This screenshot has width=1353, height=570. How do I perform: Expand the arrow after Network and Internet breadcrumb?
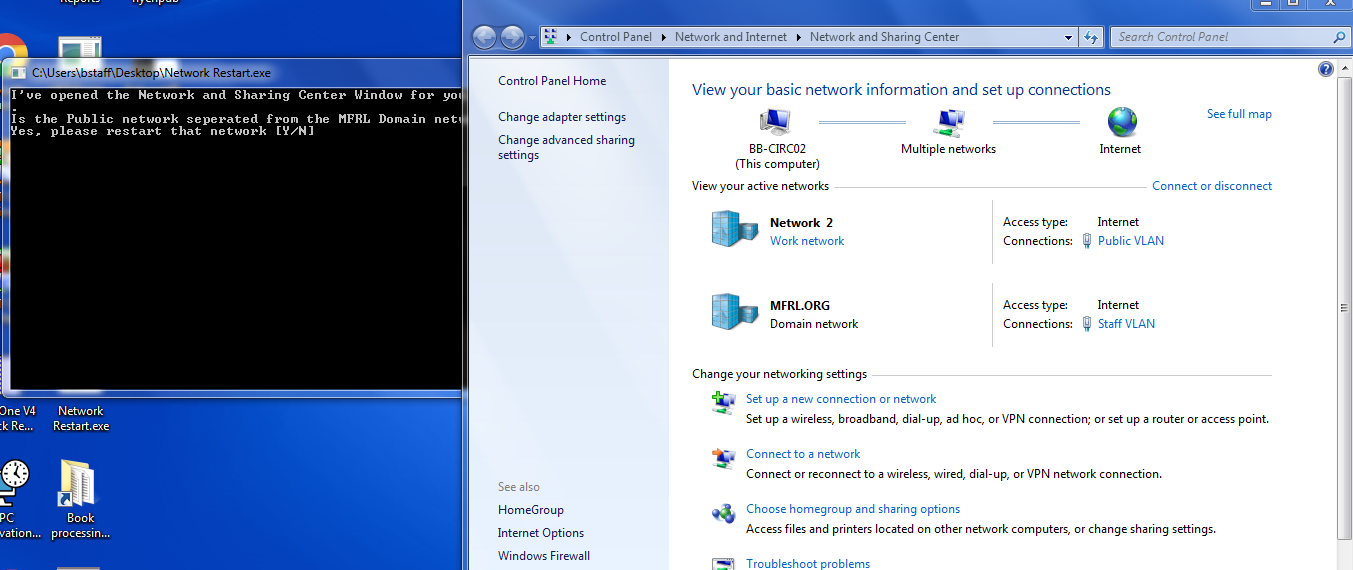pos(798,37)
